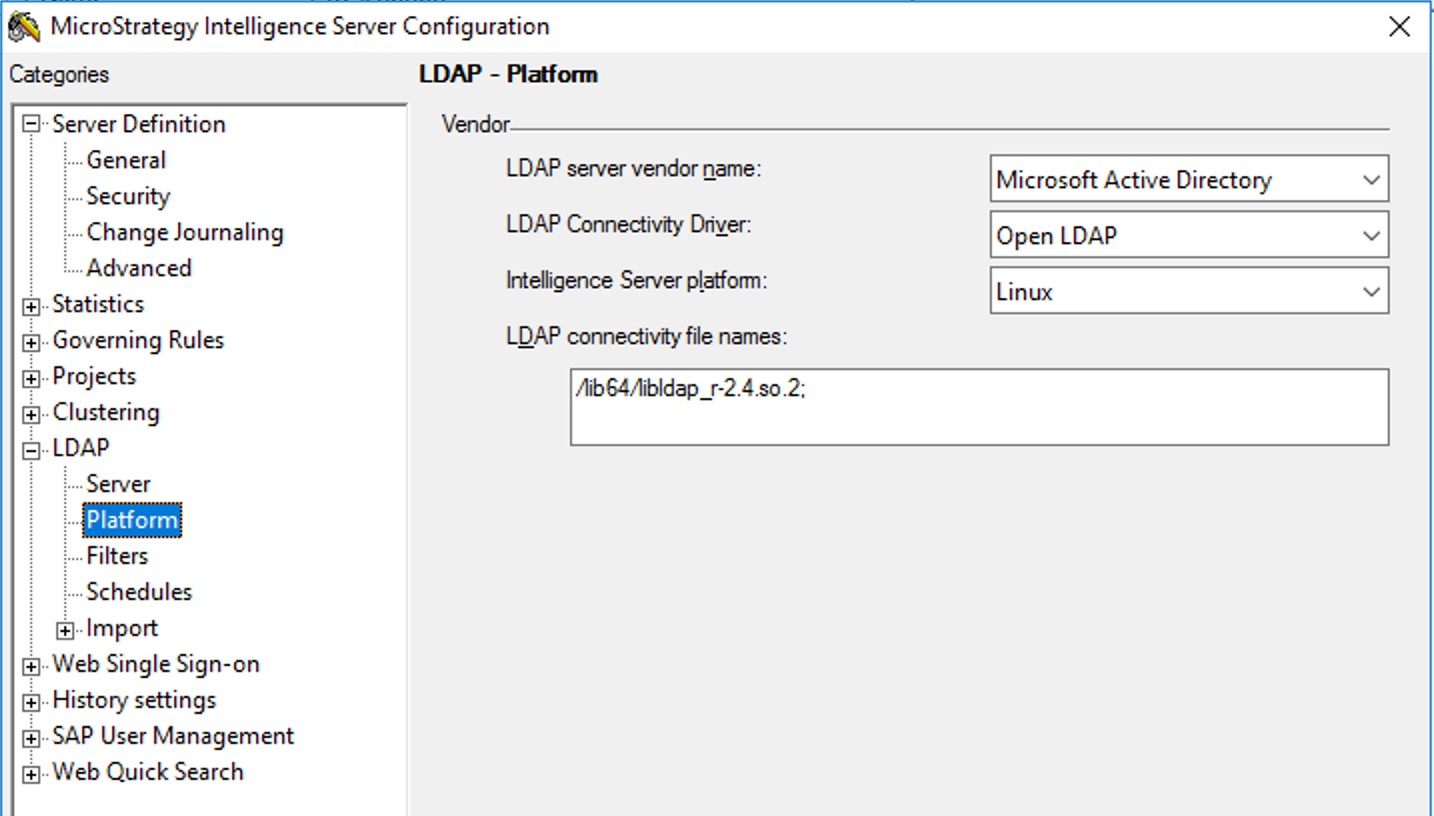Open the LDAP Connectivity Driver dropdown

point(1371,235)
